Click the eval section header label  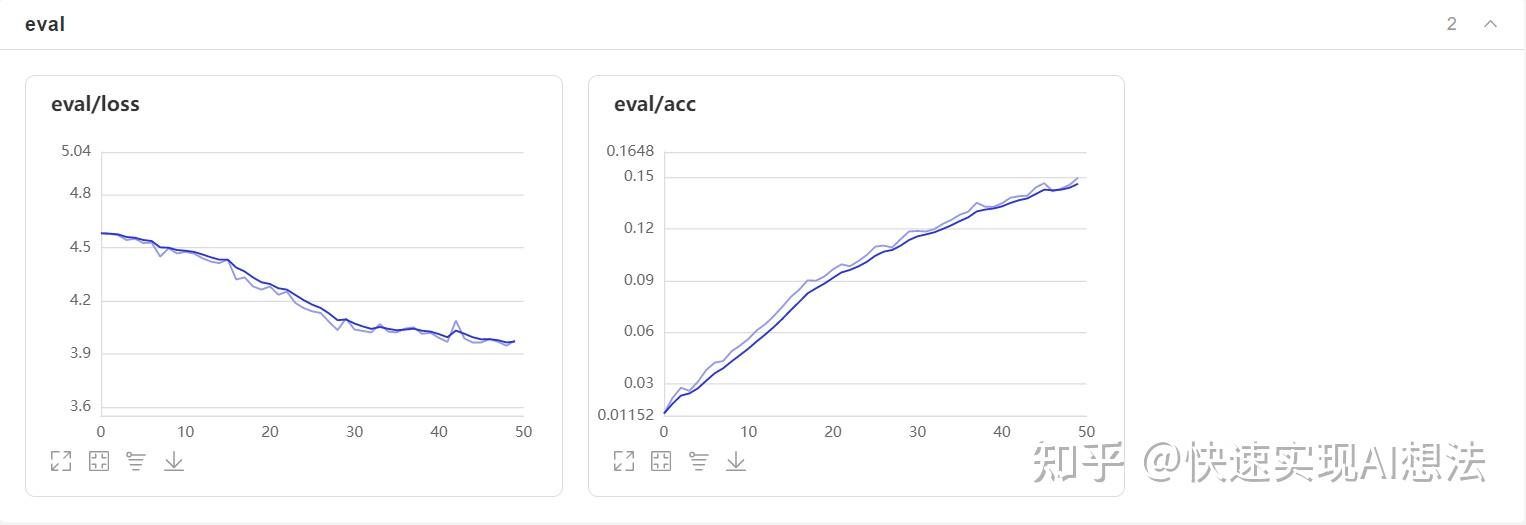(45, 24)
